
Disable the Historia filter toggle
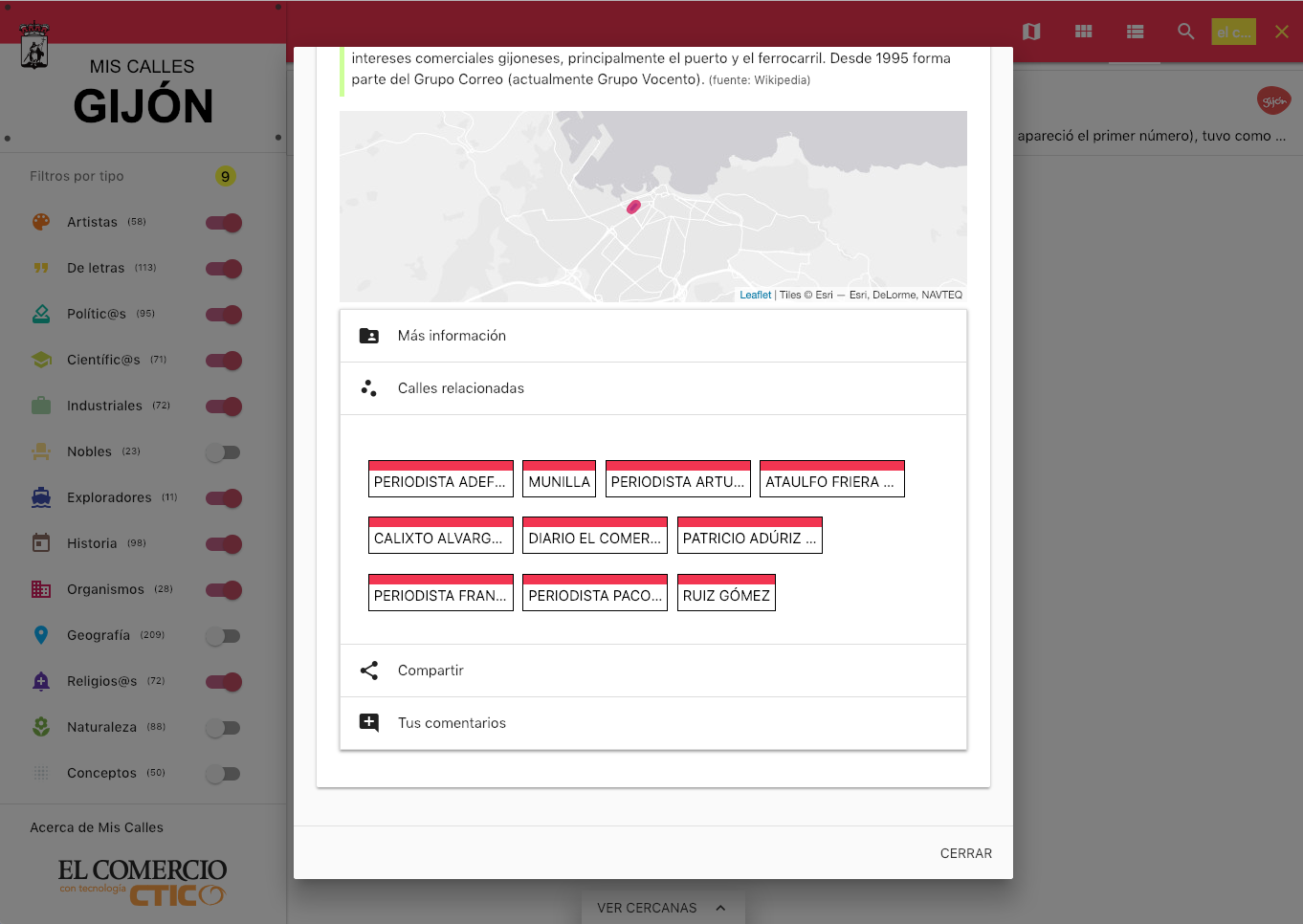(223, 544)
